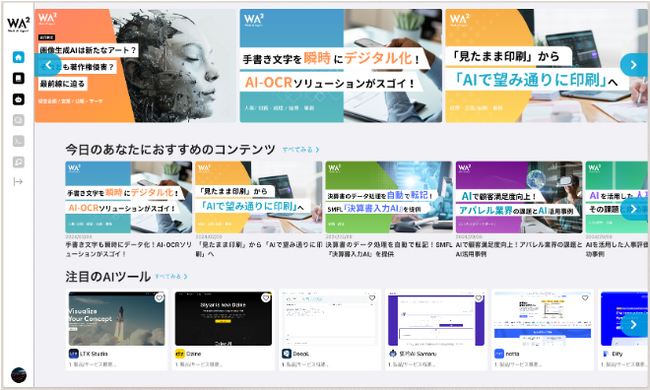650x390 pixels.
Task: Go to previous slide in top banner carousel
Action: [48, 65]
